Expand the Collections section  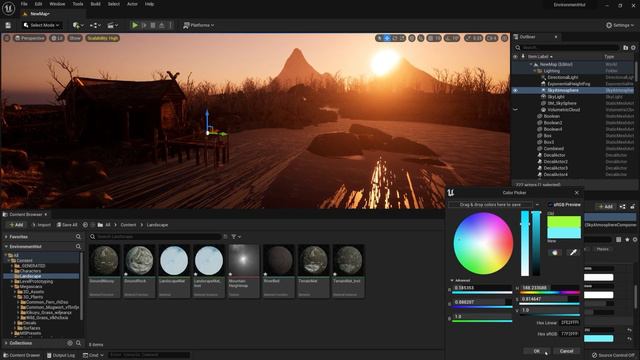(x=6, y=343)
